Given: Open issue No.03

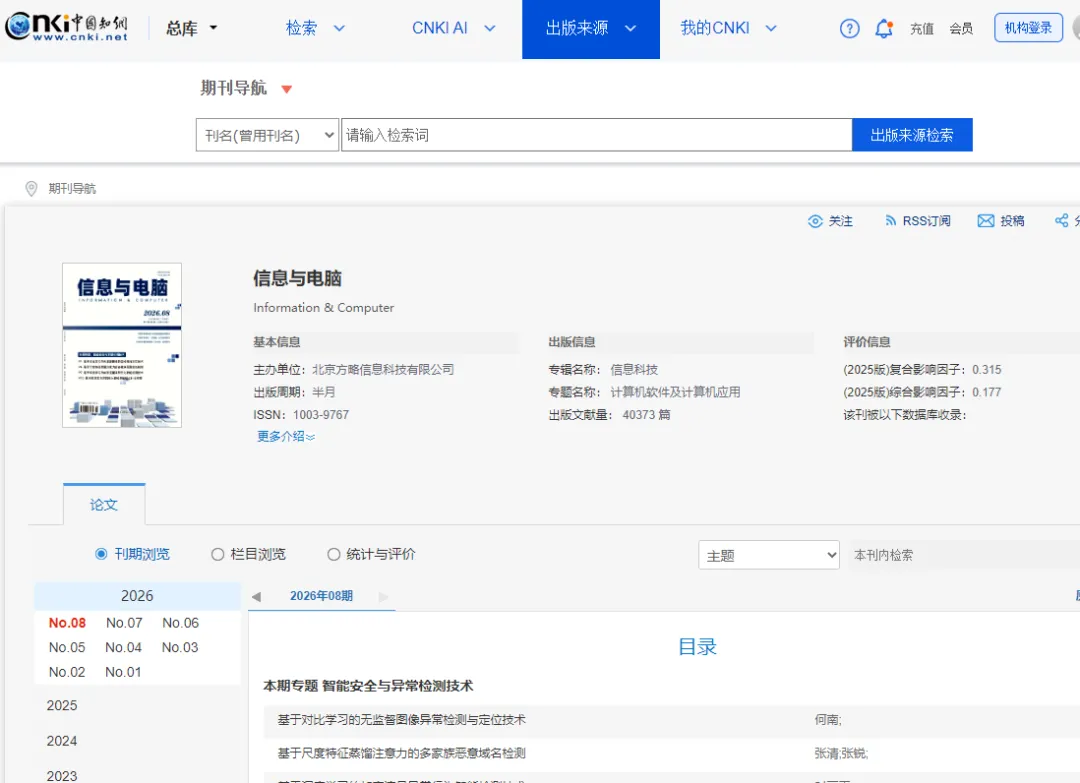Looking at the screenshot, I should tap(180, 648).
